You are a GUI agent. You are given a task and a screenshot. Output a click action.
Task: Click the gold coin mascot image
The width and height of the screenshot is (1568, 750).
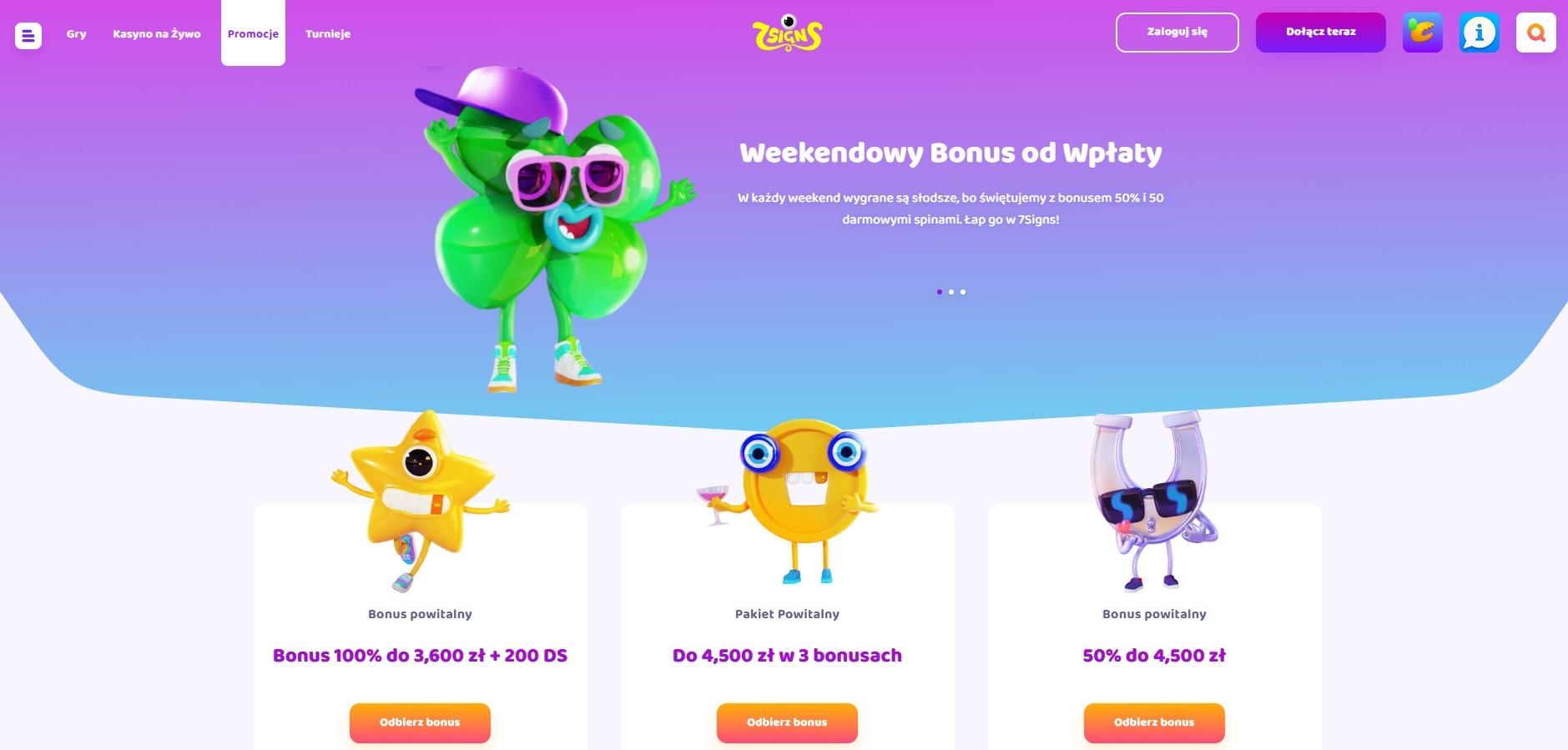787,501
